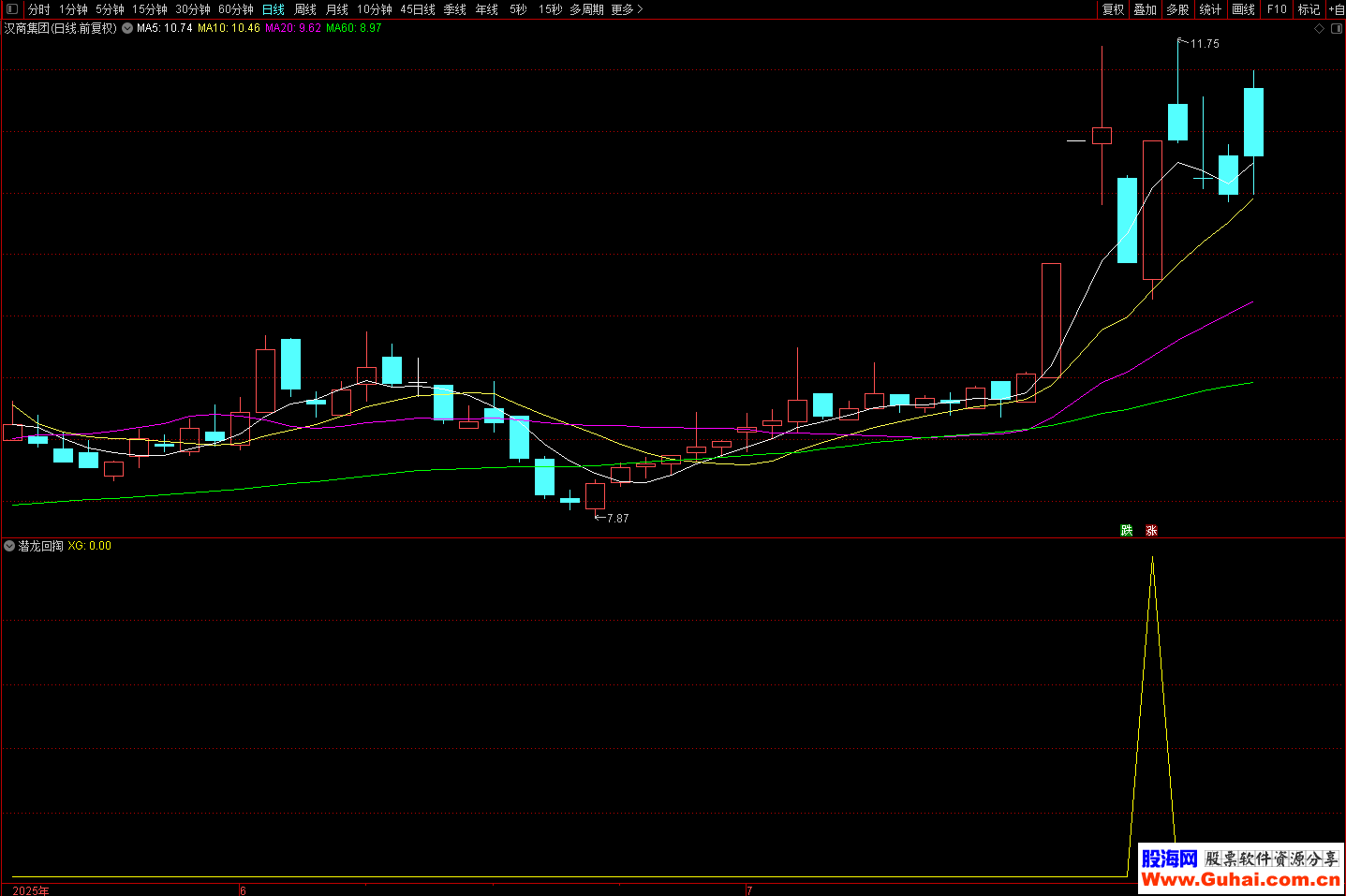This screenshot has height=896, width=1346.
Task: Click the 汉商集团(日线.前复权) chart title
Action: coord(61,28)
